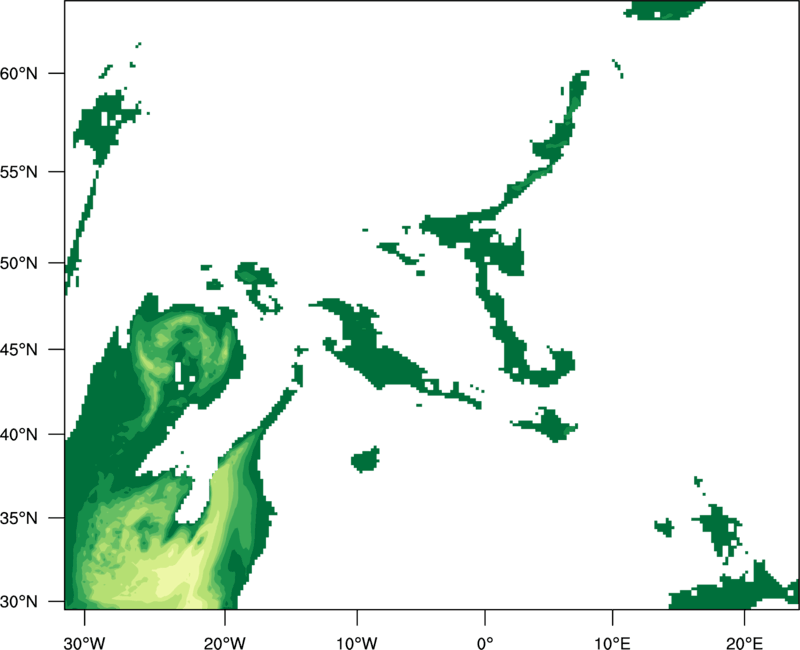800x650 pixels.
Task: Click the 20°W longitude label
Action: (x=224, y=643)
